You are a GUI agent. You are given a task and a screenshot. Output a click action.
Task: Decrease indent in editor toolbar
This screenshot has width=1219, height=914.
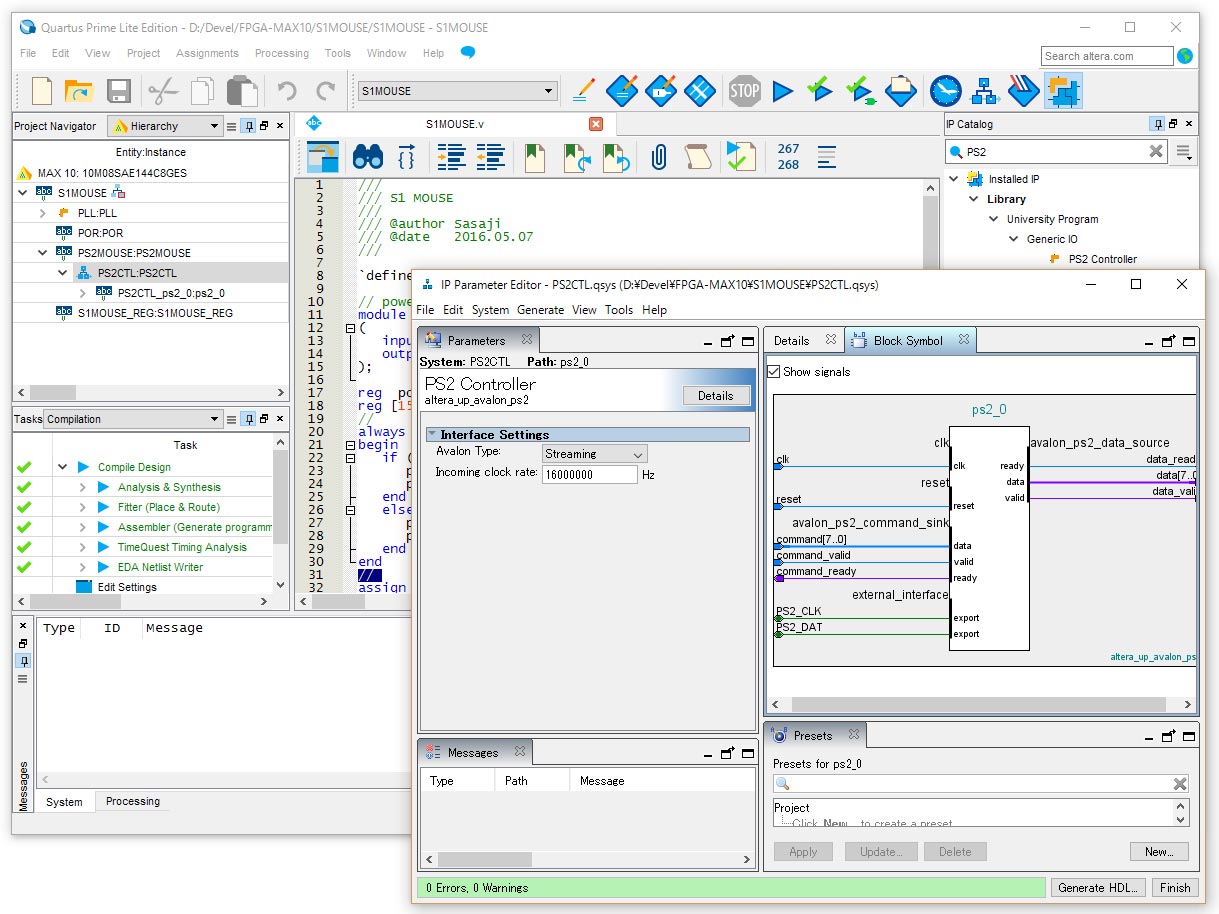tap(490, 157)
